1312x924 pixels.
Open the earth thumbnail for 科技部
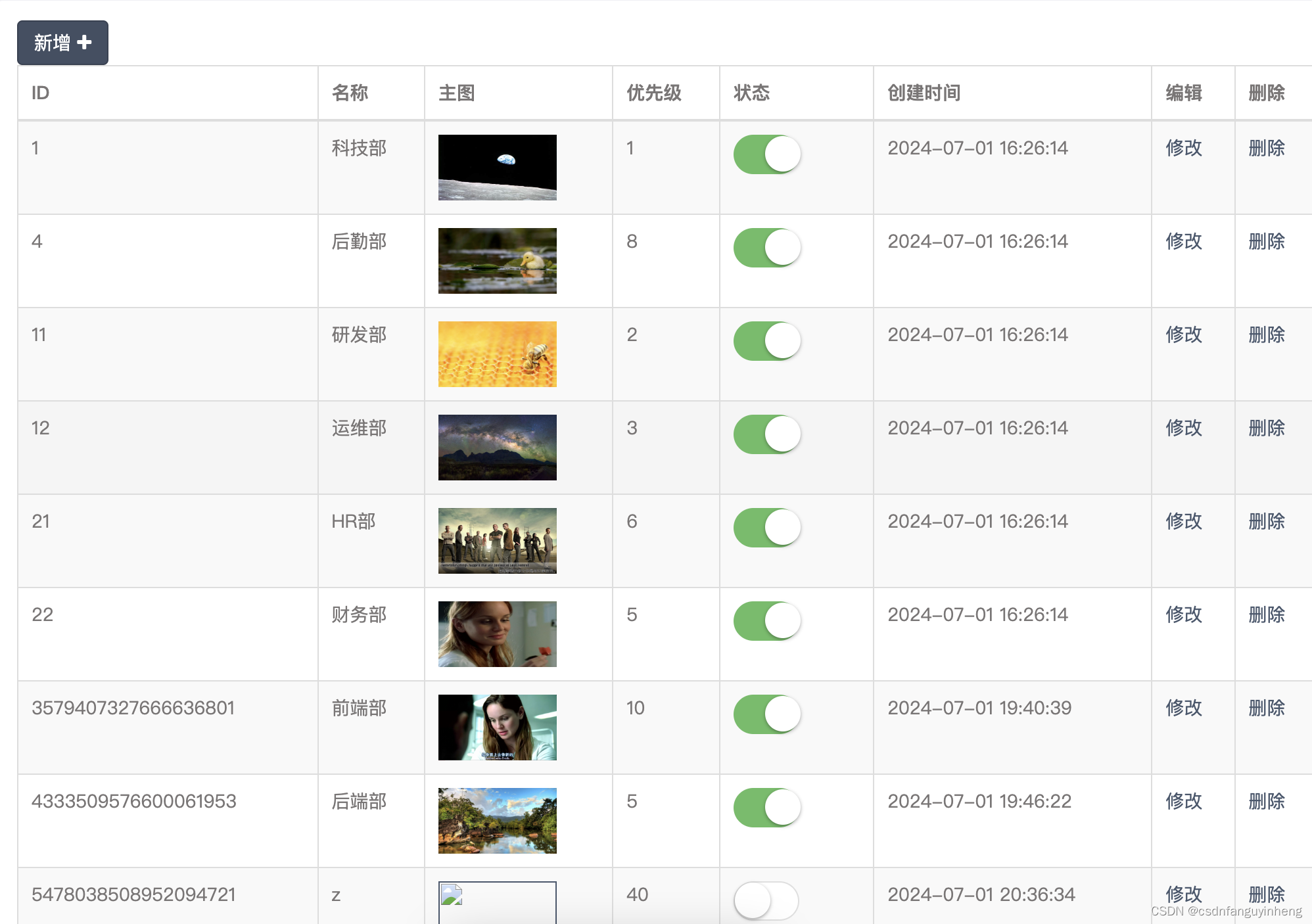coord(497,168)
